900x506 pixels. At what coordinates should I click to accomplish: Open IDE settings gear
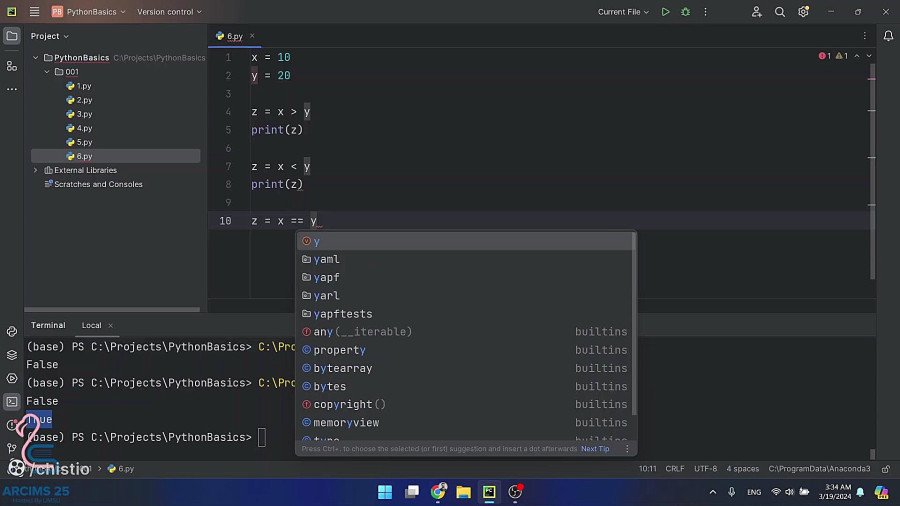[803, 11]
